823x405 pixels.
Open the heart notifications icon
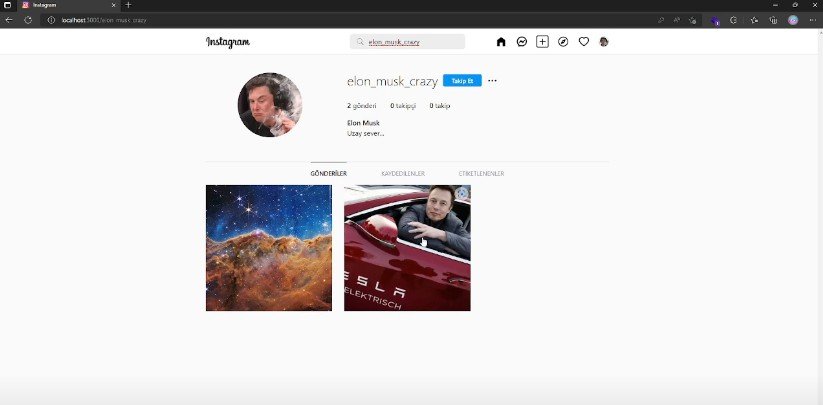pyautogui.click(x=584, y=41)
